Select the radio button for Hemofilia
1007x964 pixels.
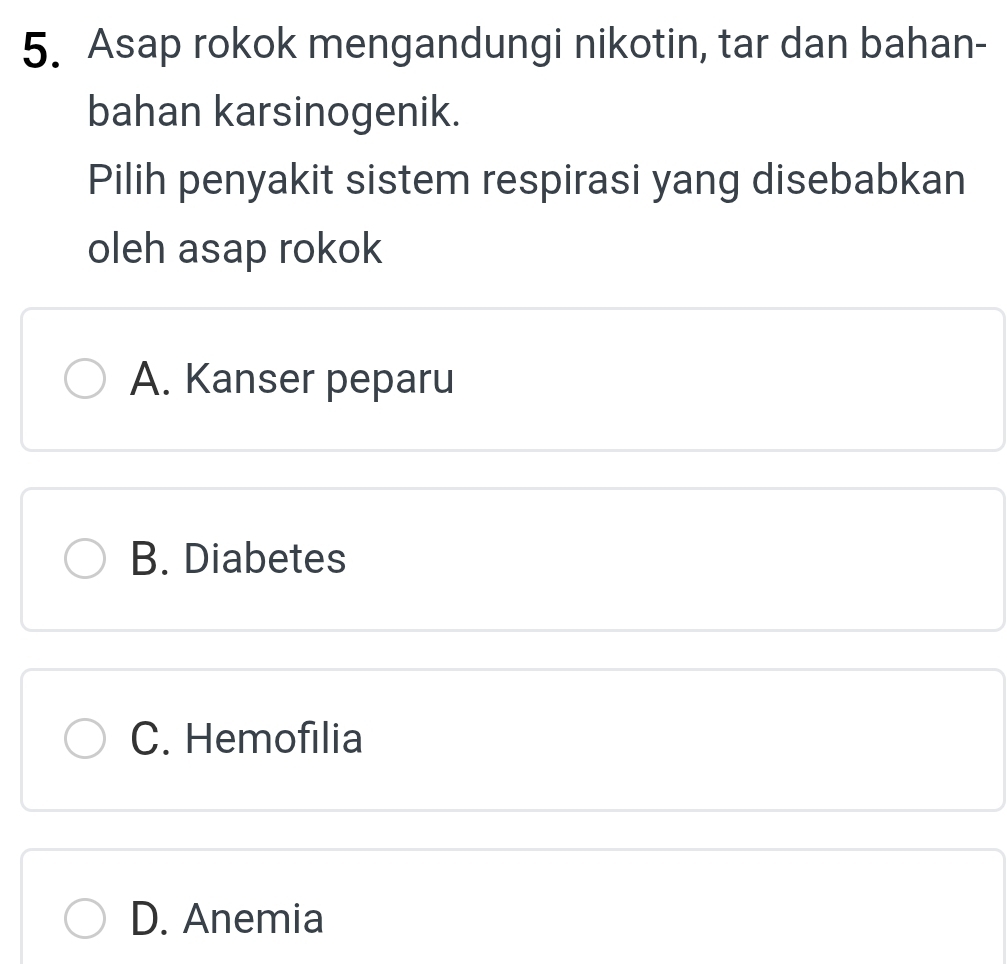pos(85,740)
